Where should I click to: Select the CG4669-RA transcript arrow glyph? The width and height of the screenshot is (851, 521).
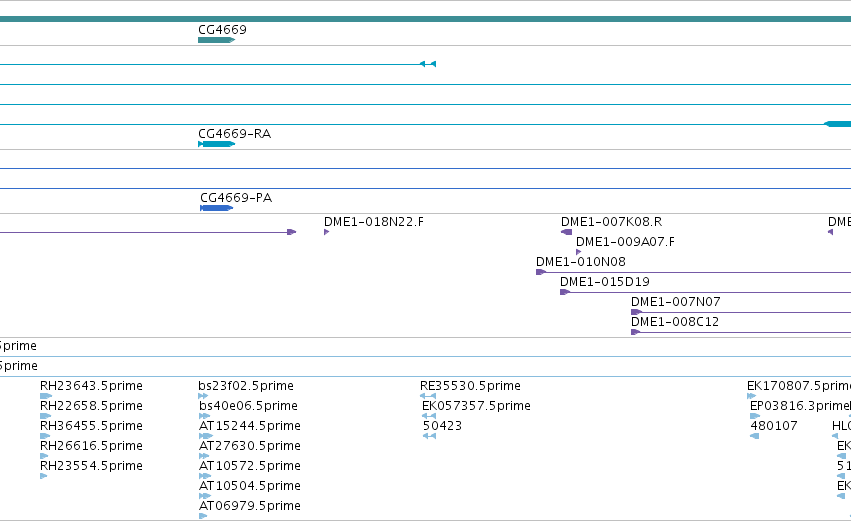tap(217, 144)
